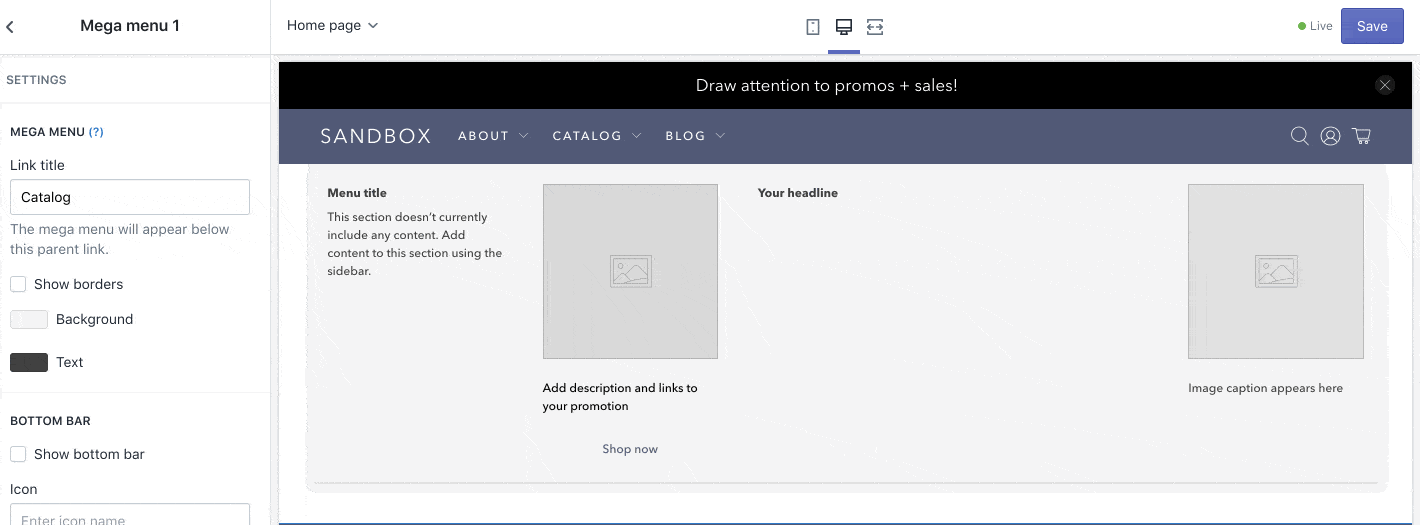1420x525 pixels.
Task: Open the customer account icon
Action: coord(1330,136)
